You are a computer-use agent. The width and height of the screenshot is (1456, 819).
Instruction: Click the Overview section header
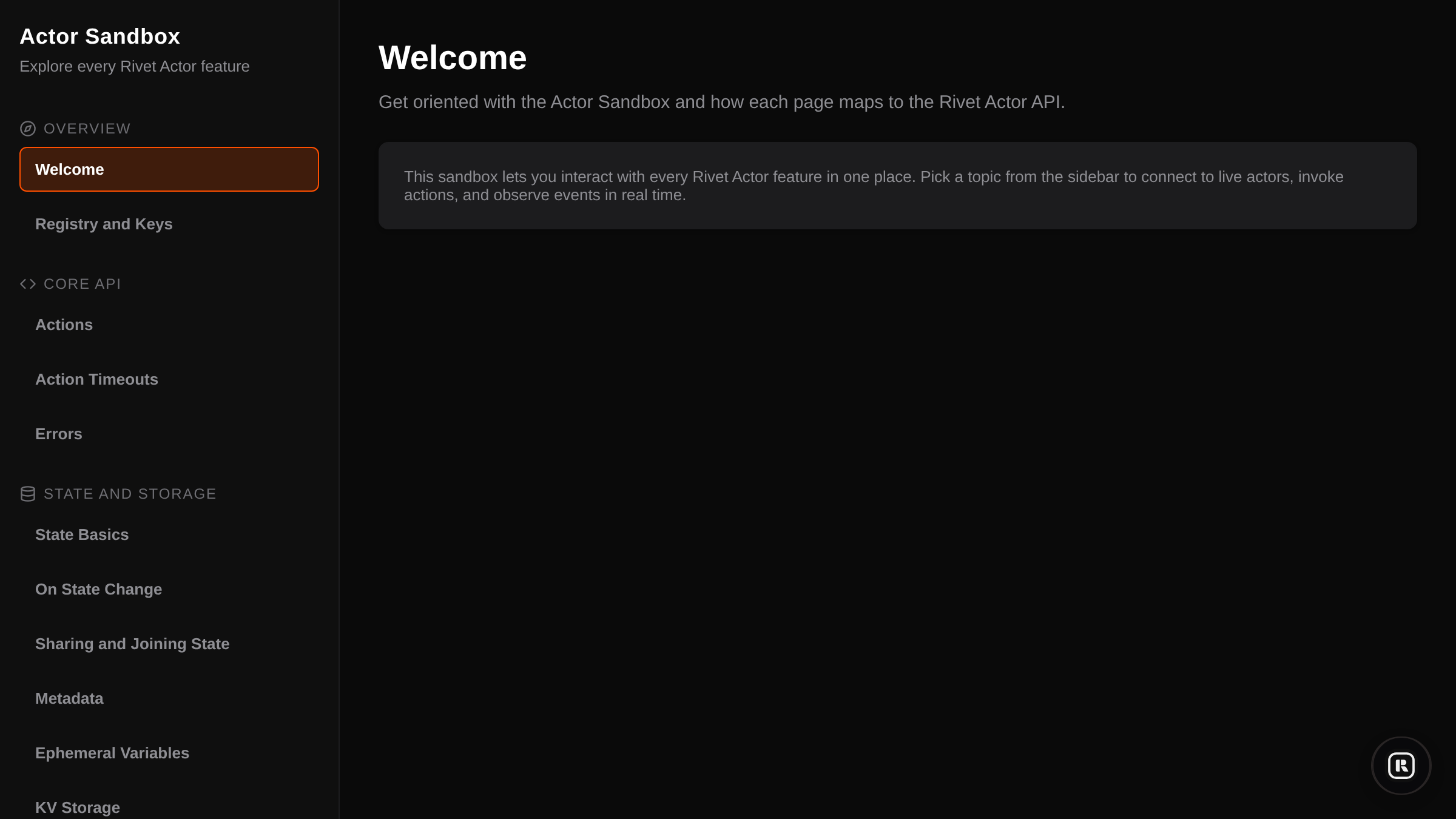coord(87,129)
